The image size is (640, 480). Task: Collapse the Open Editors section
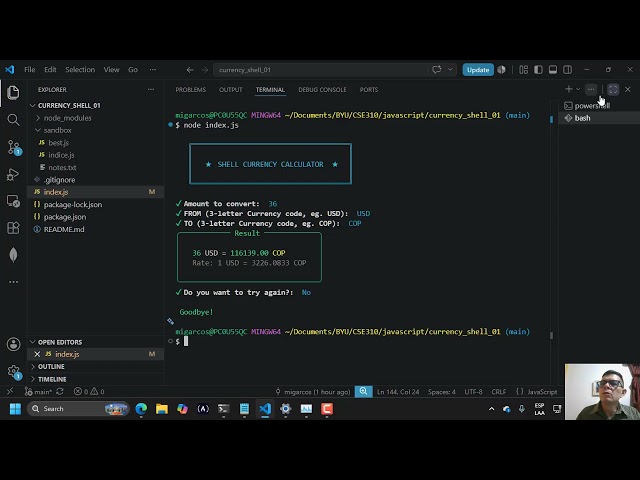point(60,342)
